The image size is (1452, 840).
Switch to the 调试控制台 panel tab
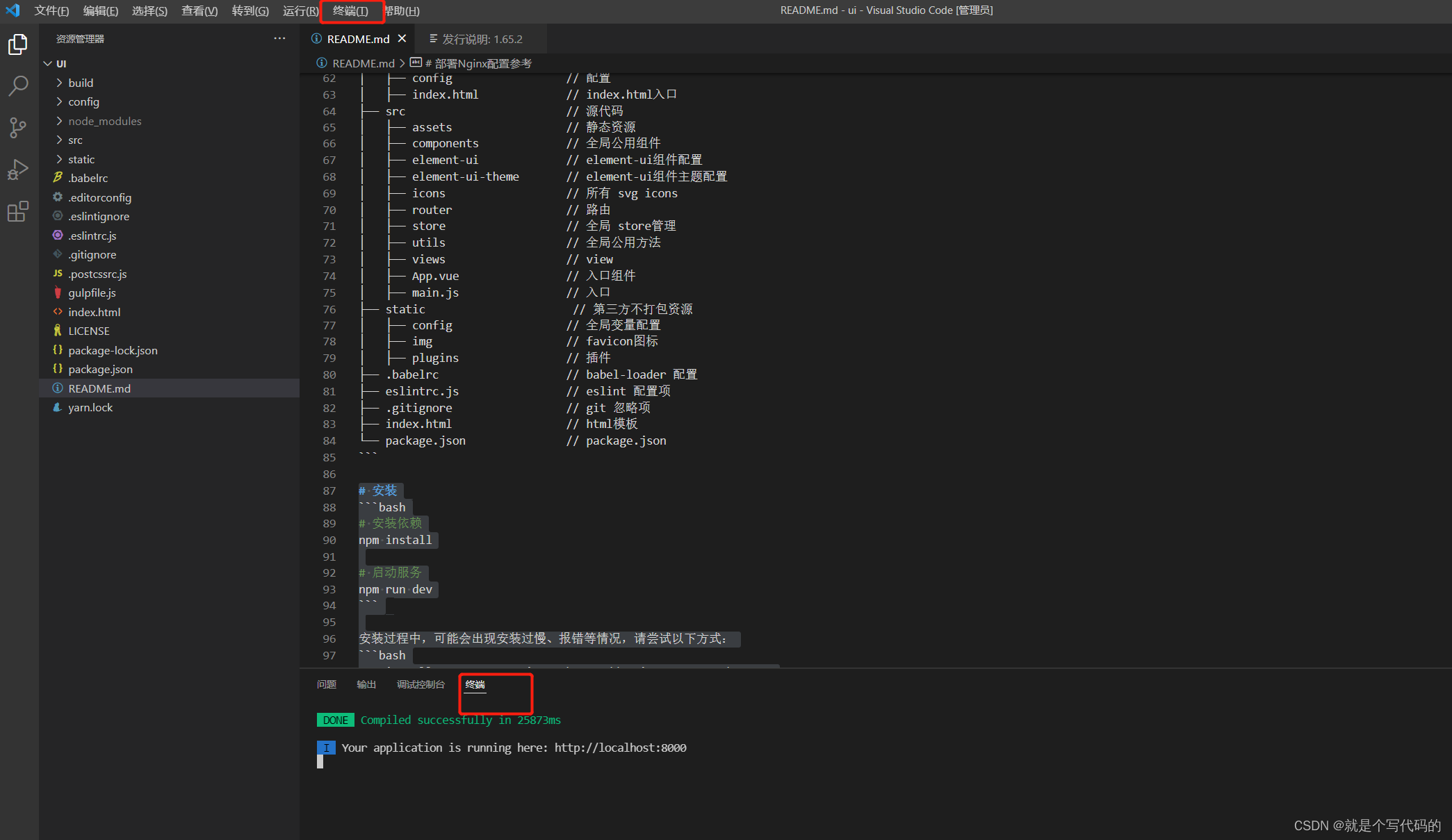click(x=421, y=684)
